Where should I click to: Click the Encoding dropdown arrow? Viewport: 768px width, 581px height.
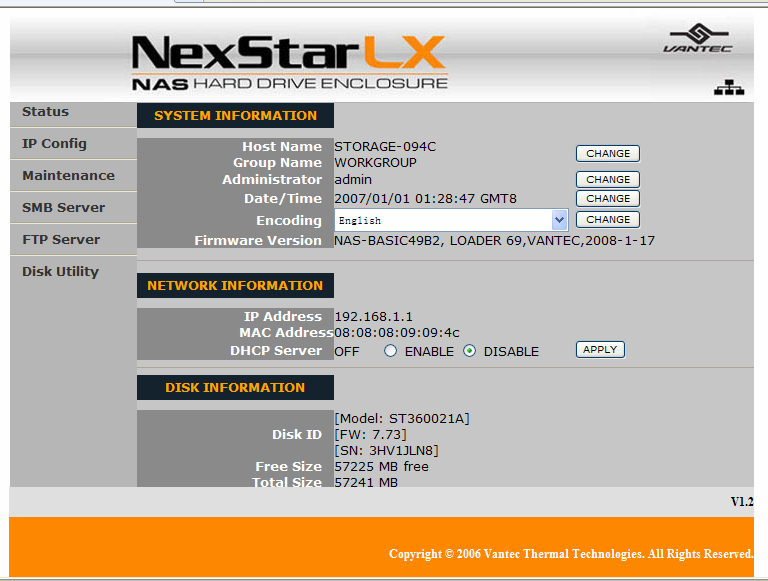(x=559, y=220)
